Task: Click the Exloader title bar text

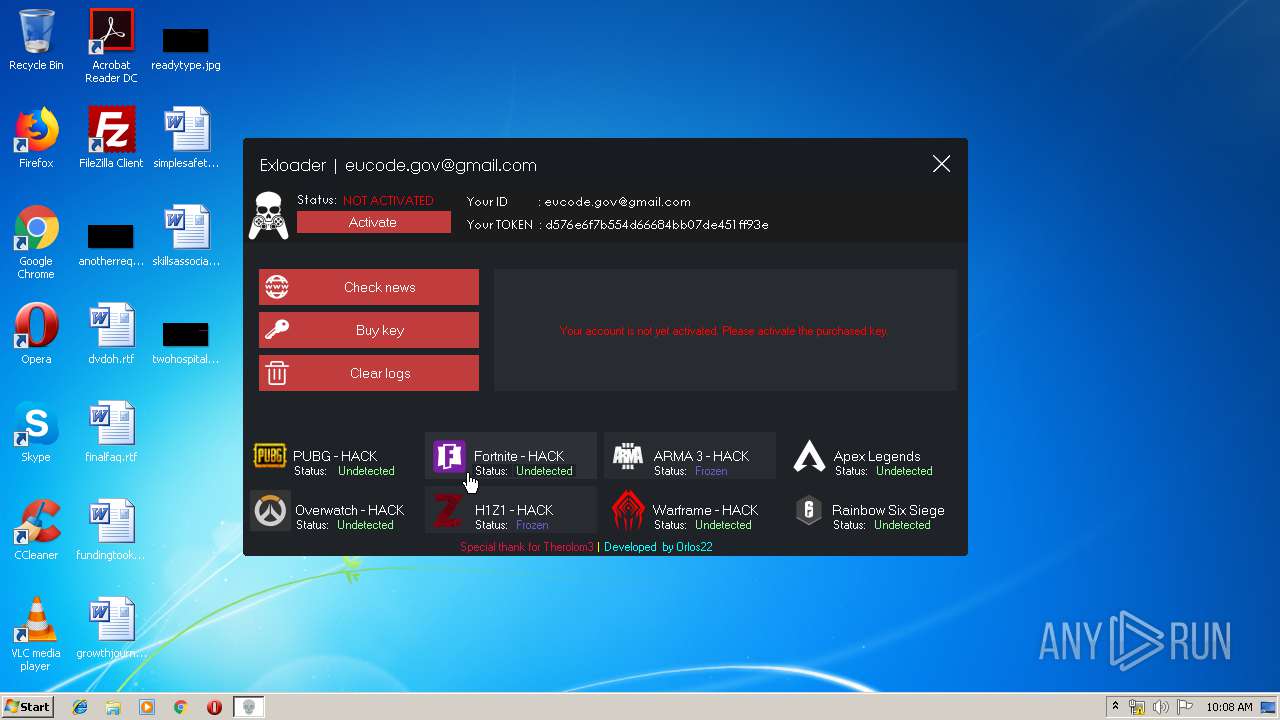Action: pyautogui.click(x=398, y=165)
